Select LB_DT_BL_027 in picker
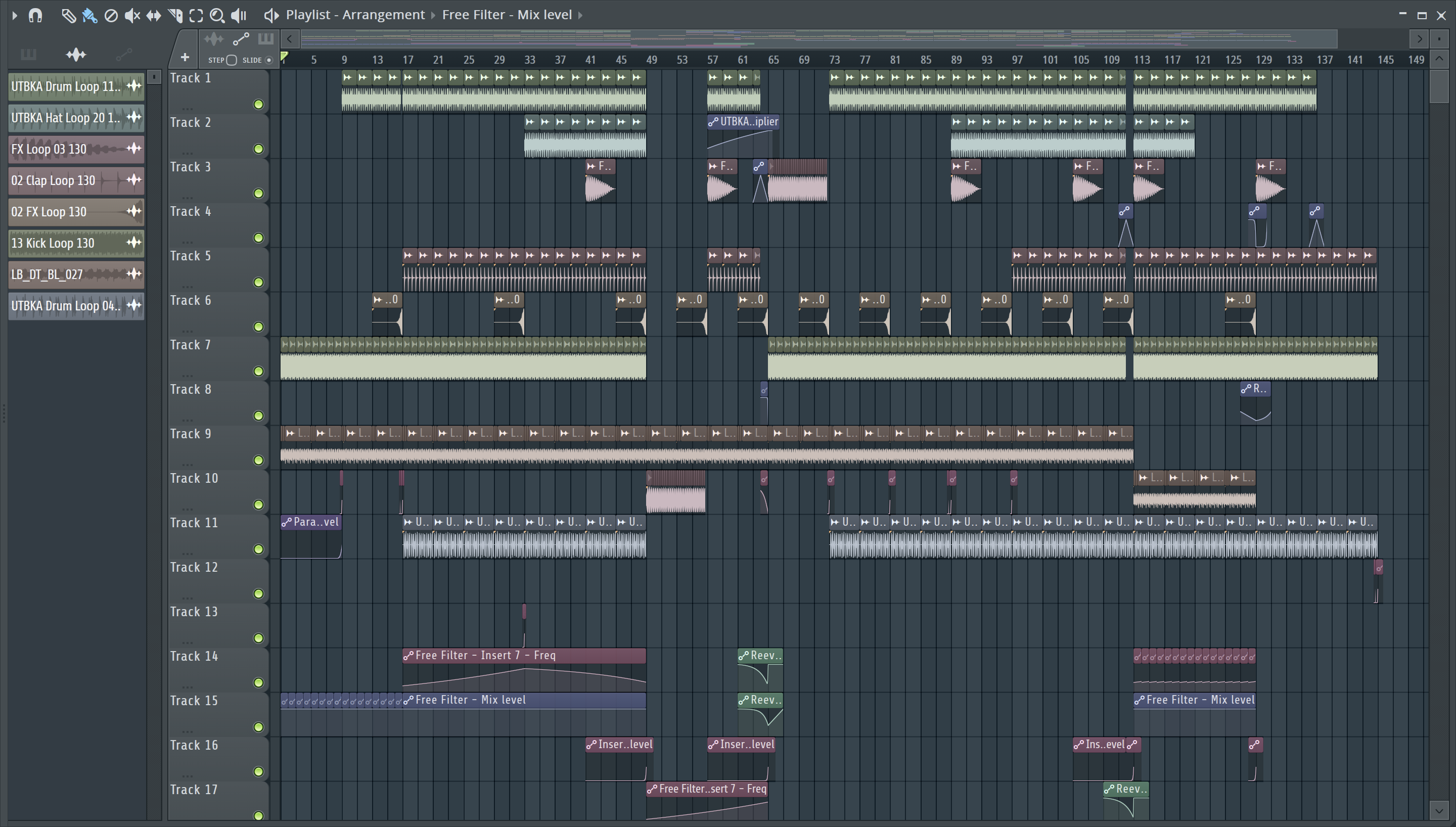 point(76,274)
